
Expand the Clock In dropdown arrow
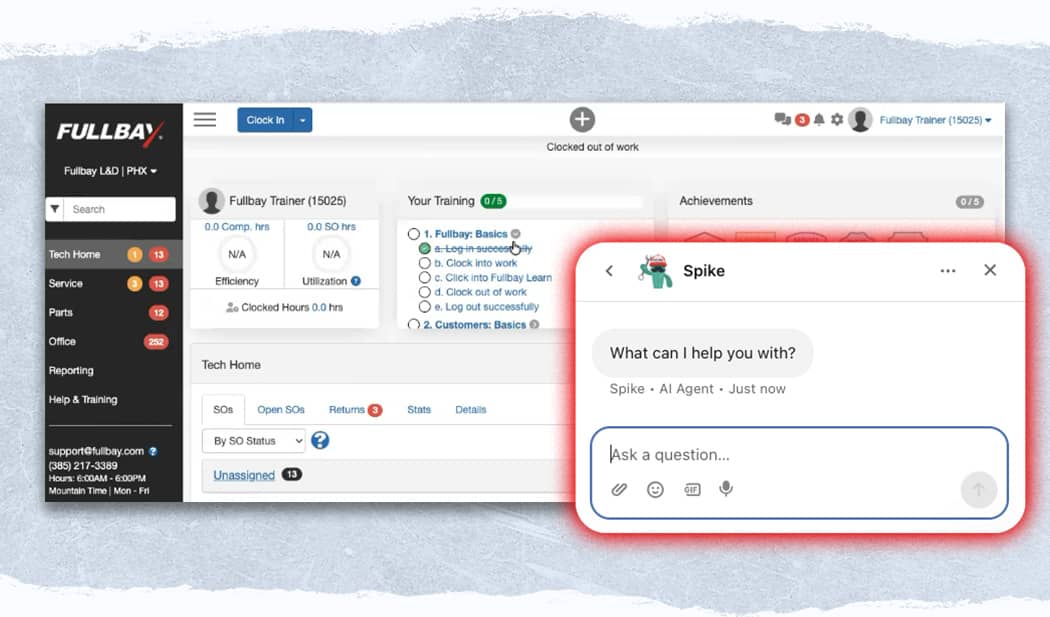coord(303,120)
